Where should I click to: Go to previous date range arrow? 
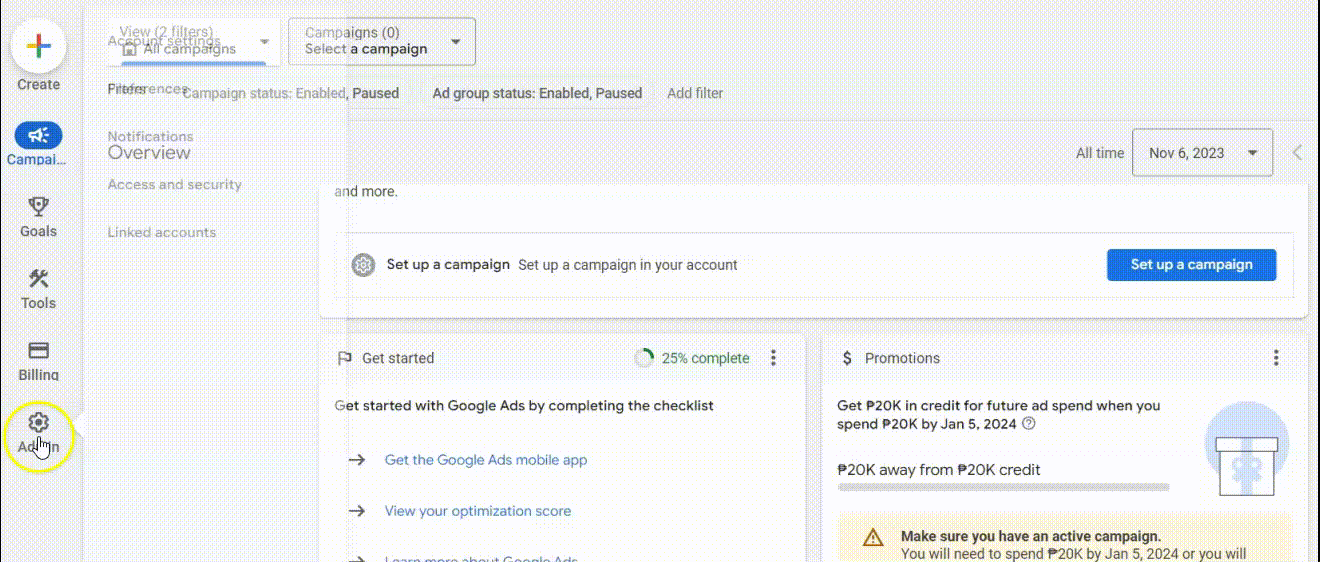tap(1297, 153)
